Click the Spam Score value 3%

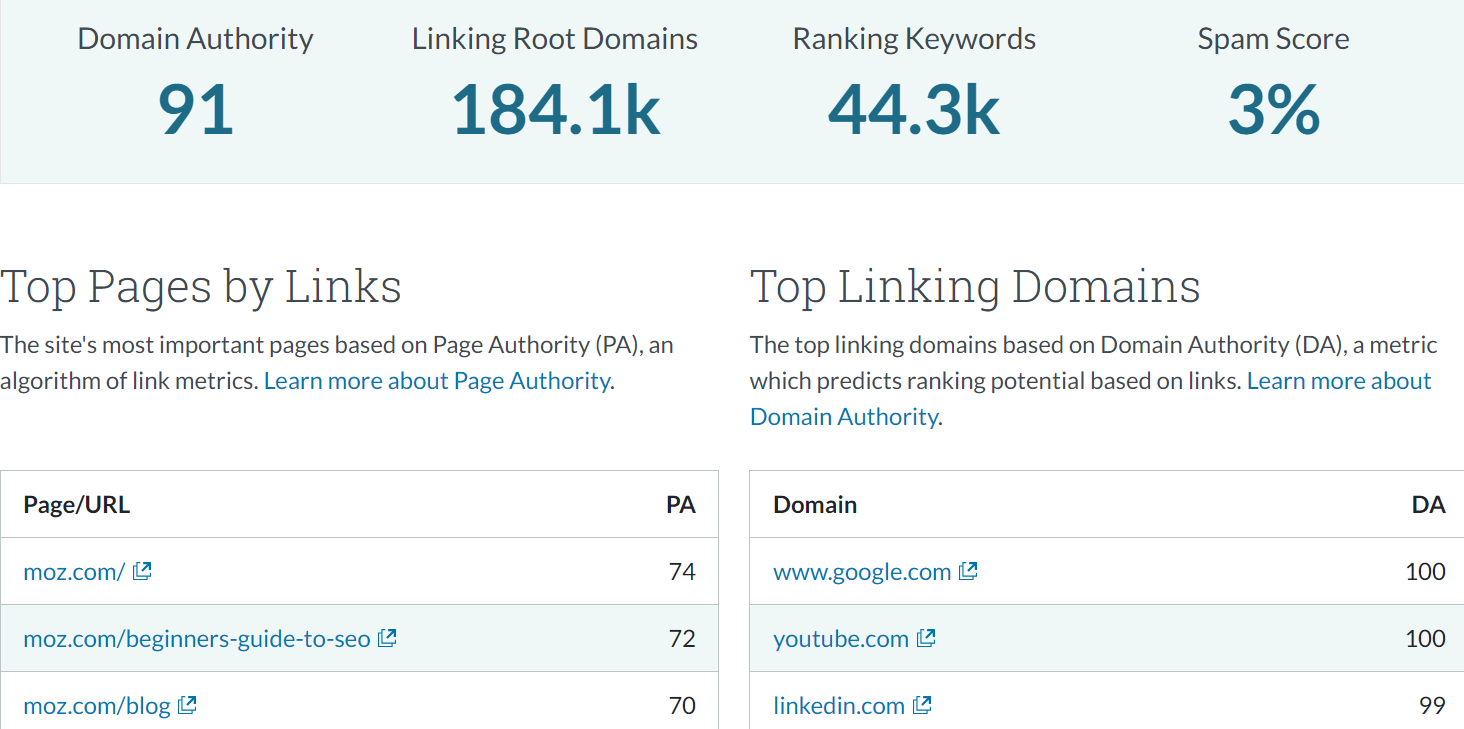tap(1274, 110)
